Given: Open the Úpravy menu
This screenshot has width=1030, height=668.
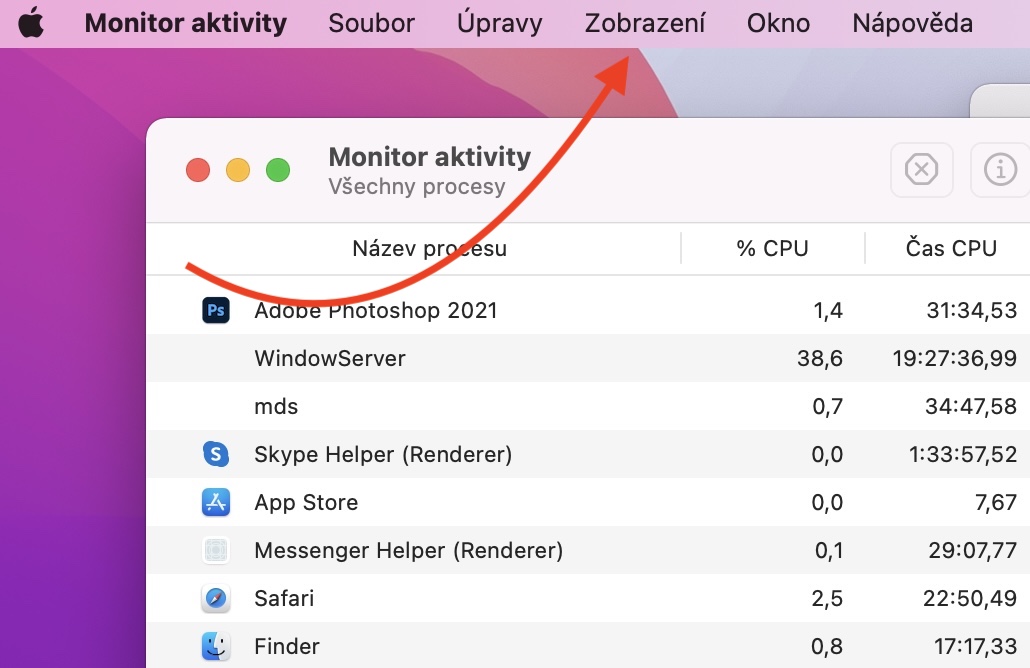Looking at the screenshot, I should coord(499,22).
